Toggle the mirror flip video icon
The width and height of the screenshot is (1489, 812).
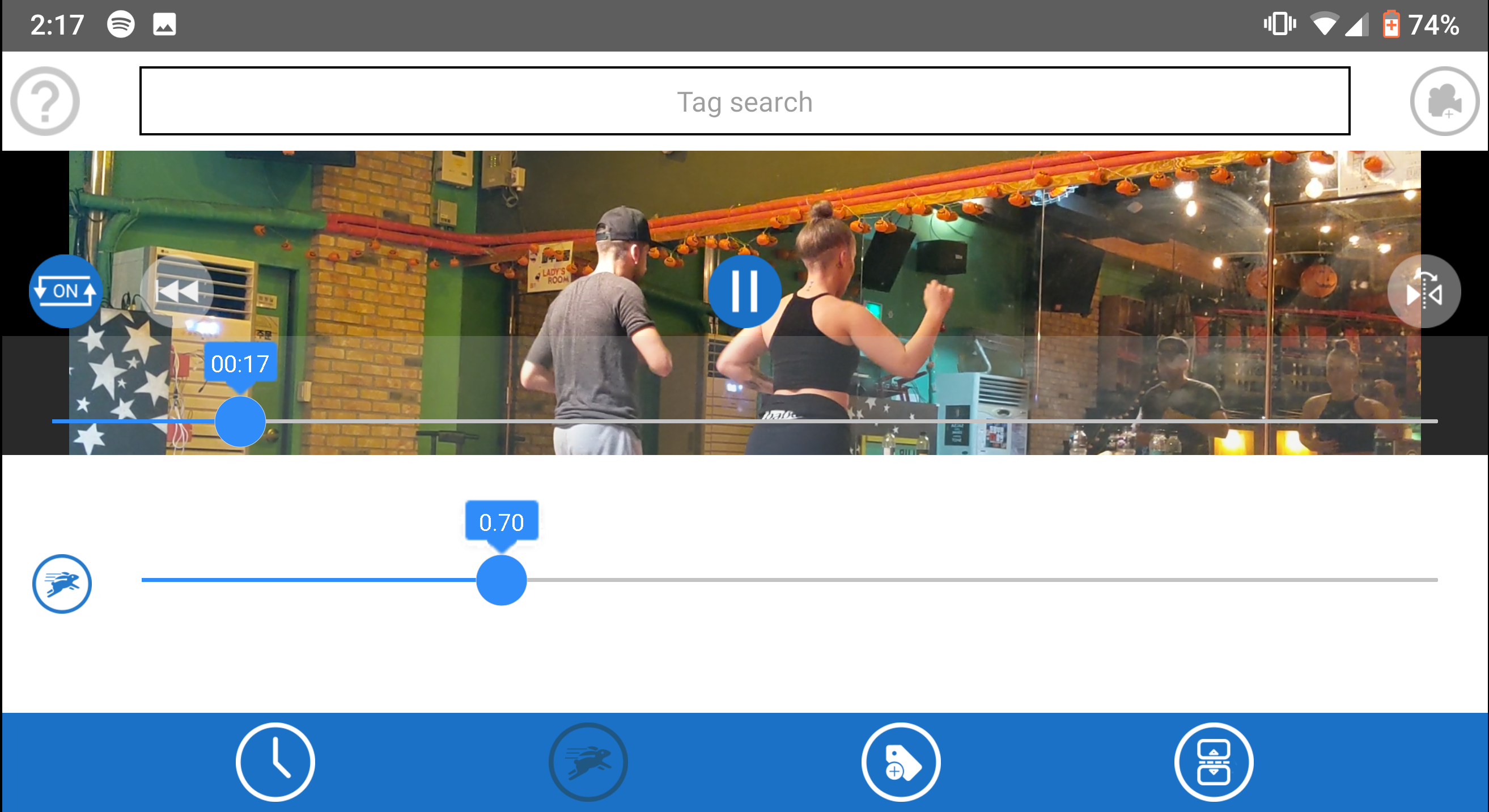[1424, 291]
